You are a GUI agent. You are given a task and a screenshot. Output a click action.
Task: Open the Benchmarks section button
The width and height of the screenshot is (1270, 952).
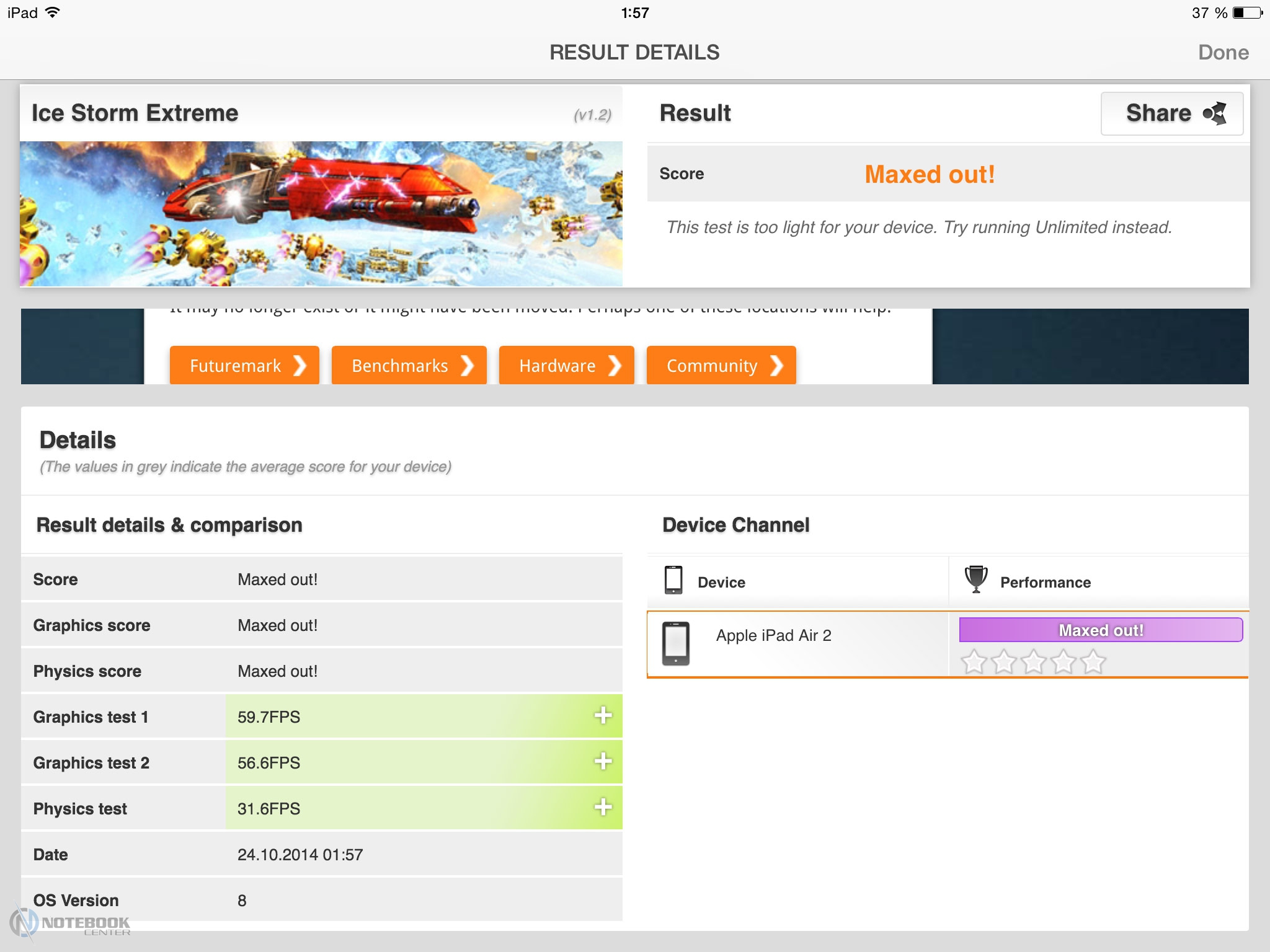409,366
